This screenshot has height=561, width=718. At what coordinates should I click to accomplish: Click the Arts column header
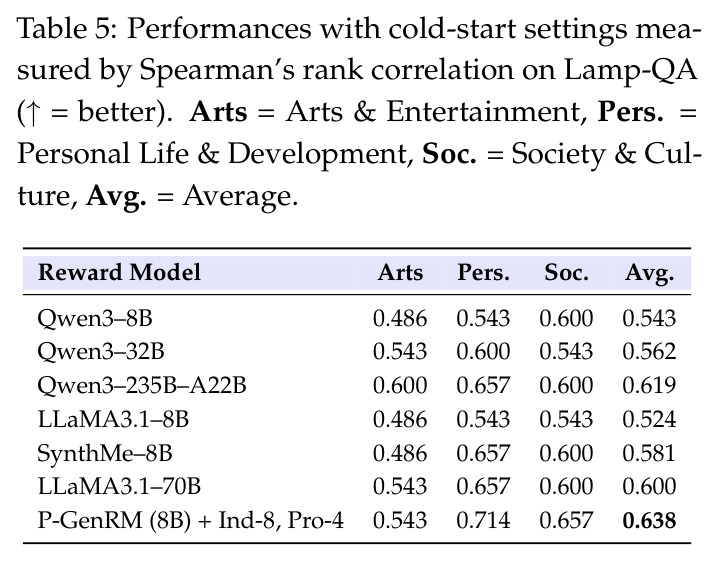click(x=400, y=272)
